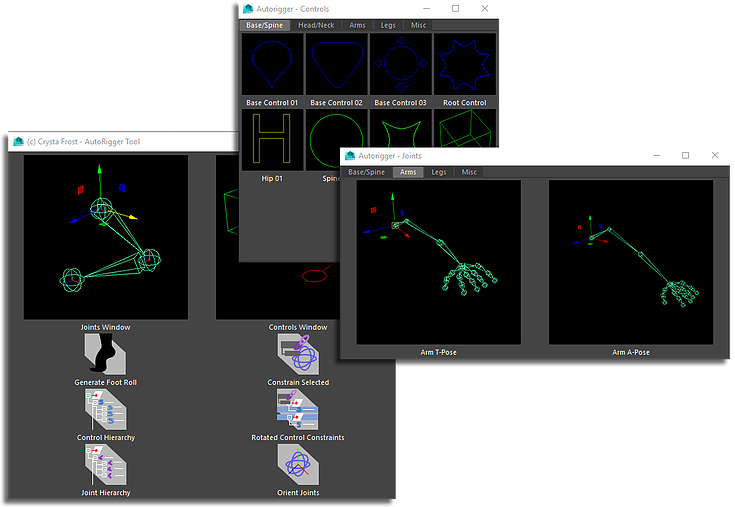
Task: Click the Arm A-Pose label
Action: pyautogui.click(x=631, y=352)
